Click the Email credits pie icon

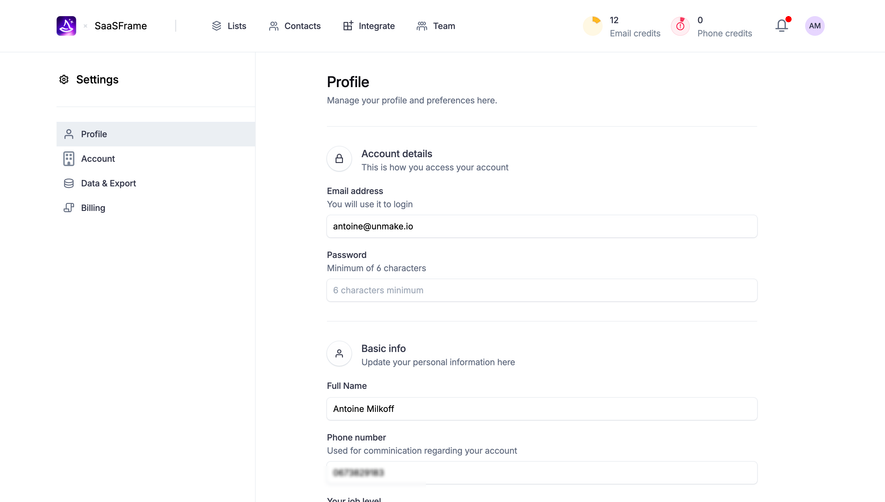(593, 26)
